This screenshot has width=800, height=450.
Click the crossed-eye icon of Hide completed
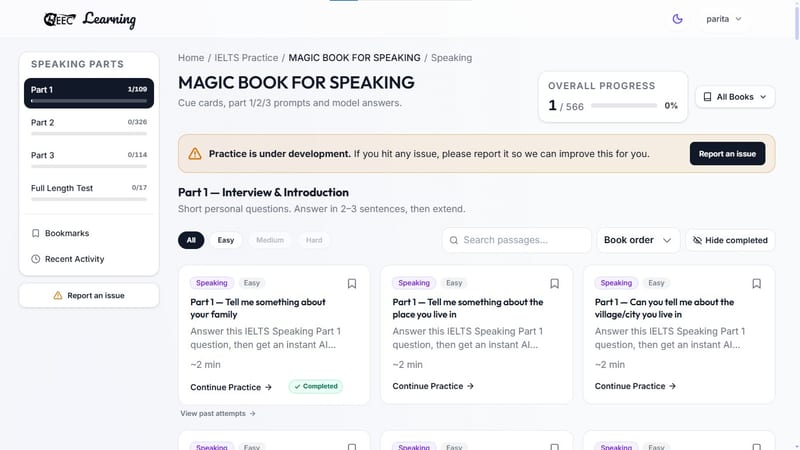(697, 240)
